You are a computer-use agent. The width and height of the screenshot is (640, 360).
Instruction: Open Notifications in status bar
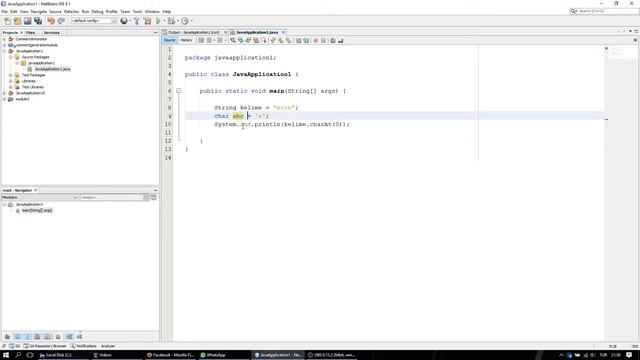click(84, 346)
